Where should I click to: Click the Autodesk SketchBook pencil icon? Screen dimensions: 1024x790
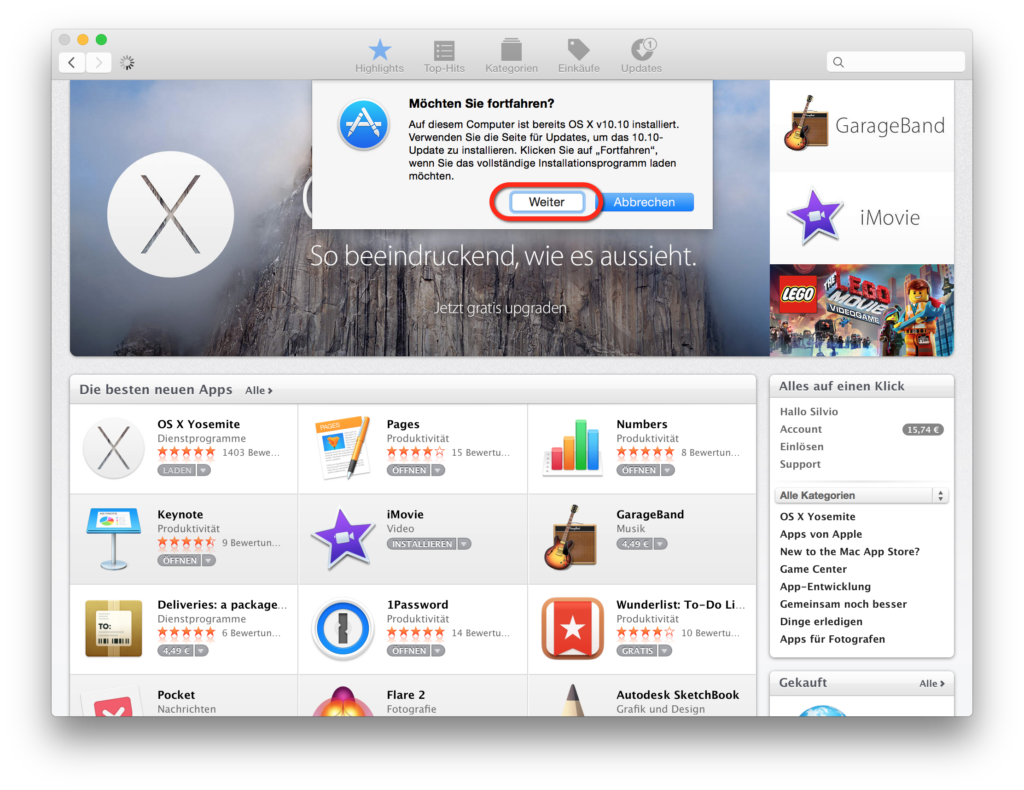click(x=573, y=700)
